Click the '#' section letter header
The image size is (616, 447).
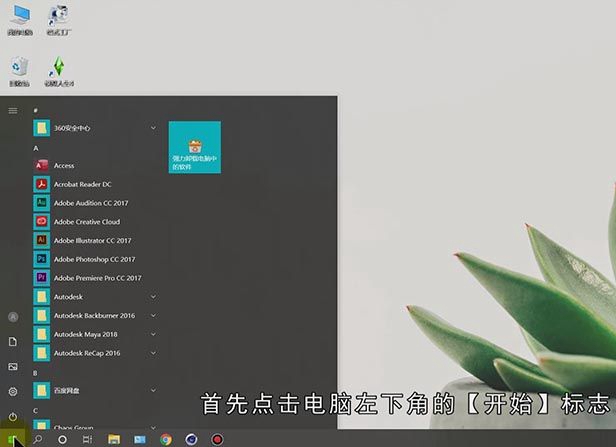[x=35, y=111]
